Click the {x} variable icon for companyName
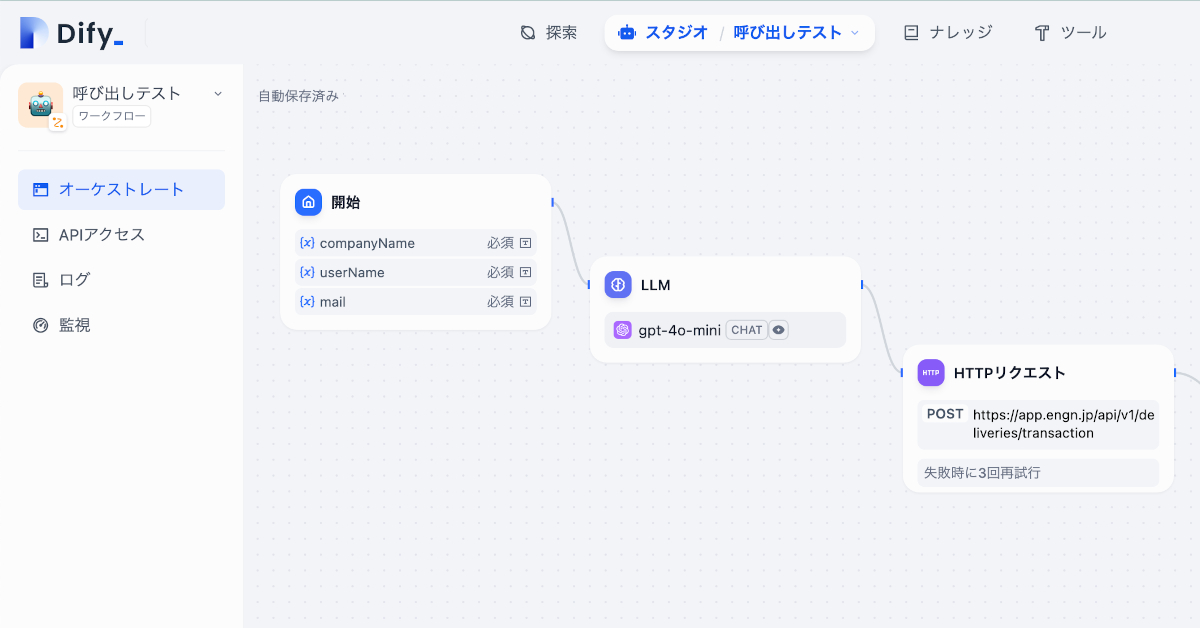This screenshot has height=628, width=1200. 306,242
